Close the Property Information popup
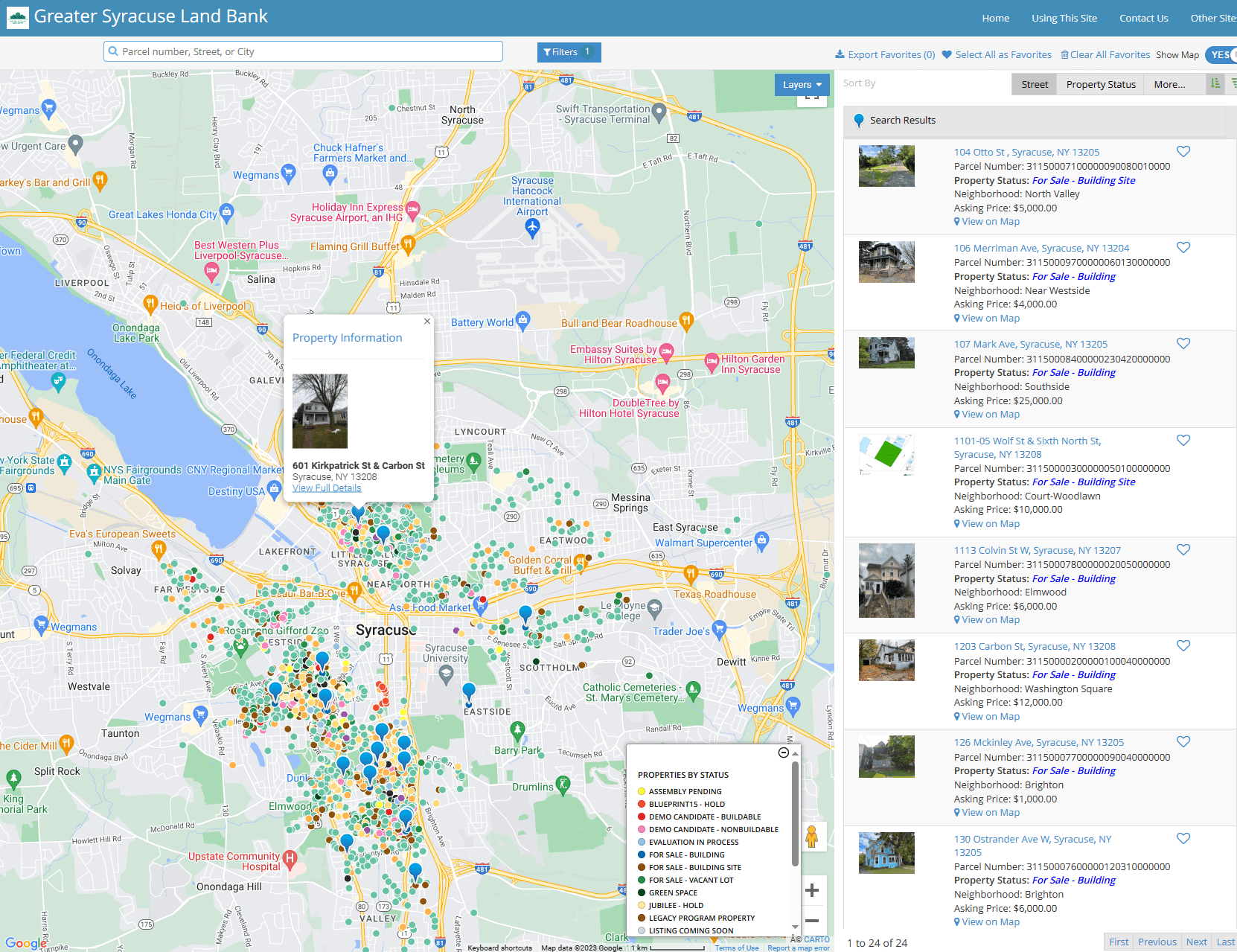1237x952 pixels. click(x=427, y=322)
